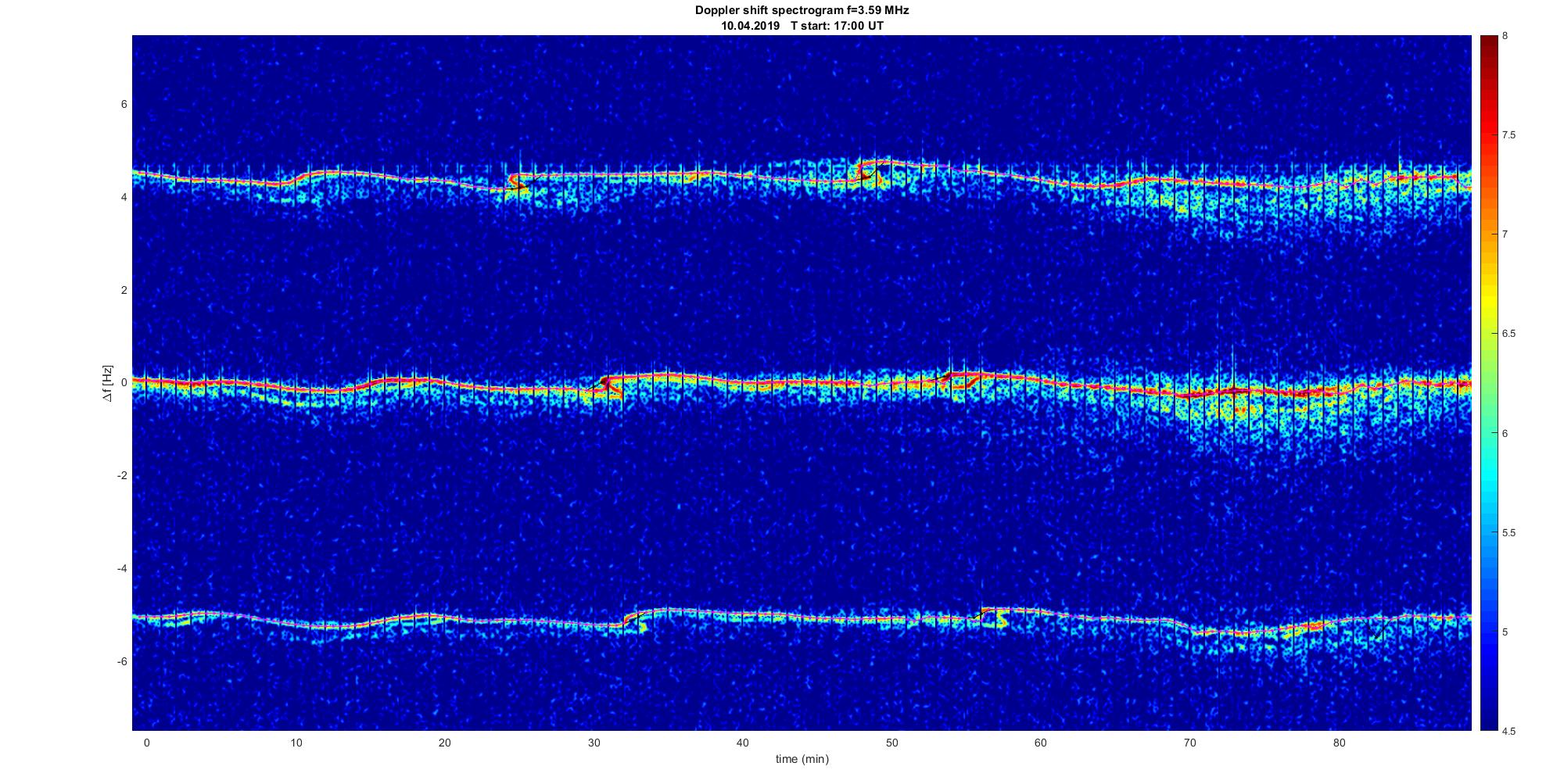Click the x-axis tick label '0'
The width and height of the screenshot is (1564, 784).
146,743
